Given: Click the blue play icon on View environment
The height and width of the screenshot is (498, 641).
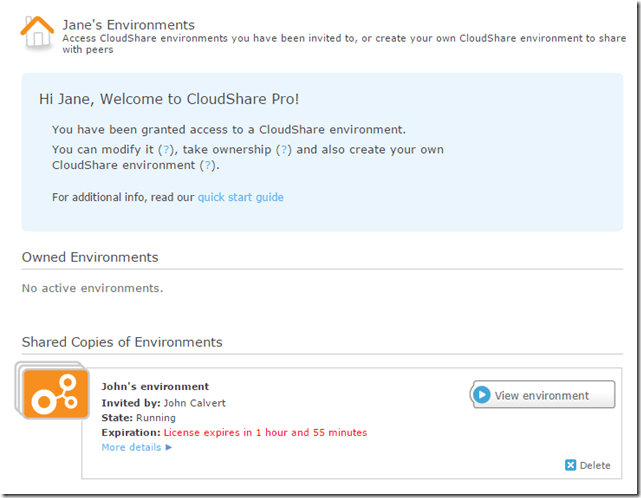Looking at the screenshot, I should click(482, 395).
